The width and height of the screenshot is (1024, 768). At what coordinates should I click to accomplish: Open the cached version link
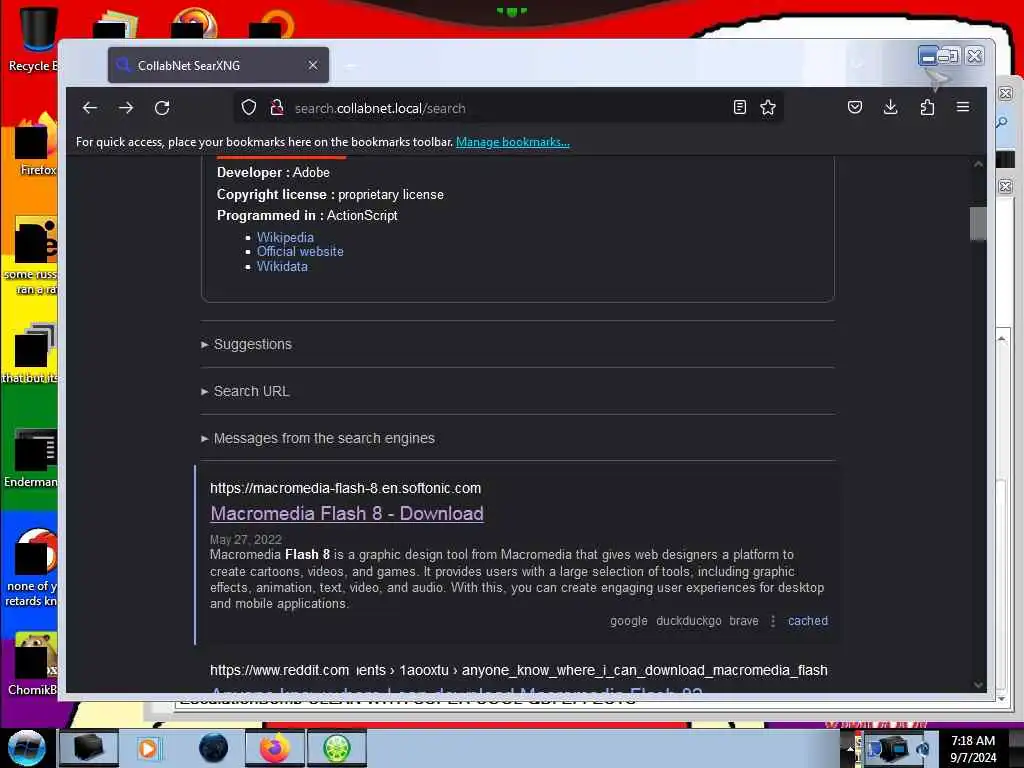tap(807, 621)
